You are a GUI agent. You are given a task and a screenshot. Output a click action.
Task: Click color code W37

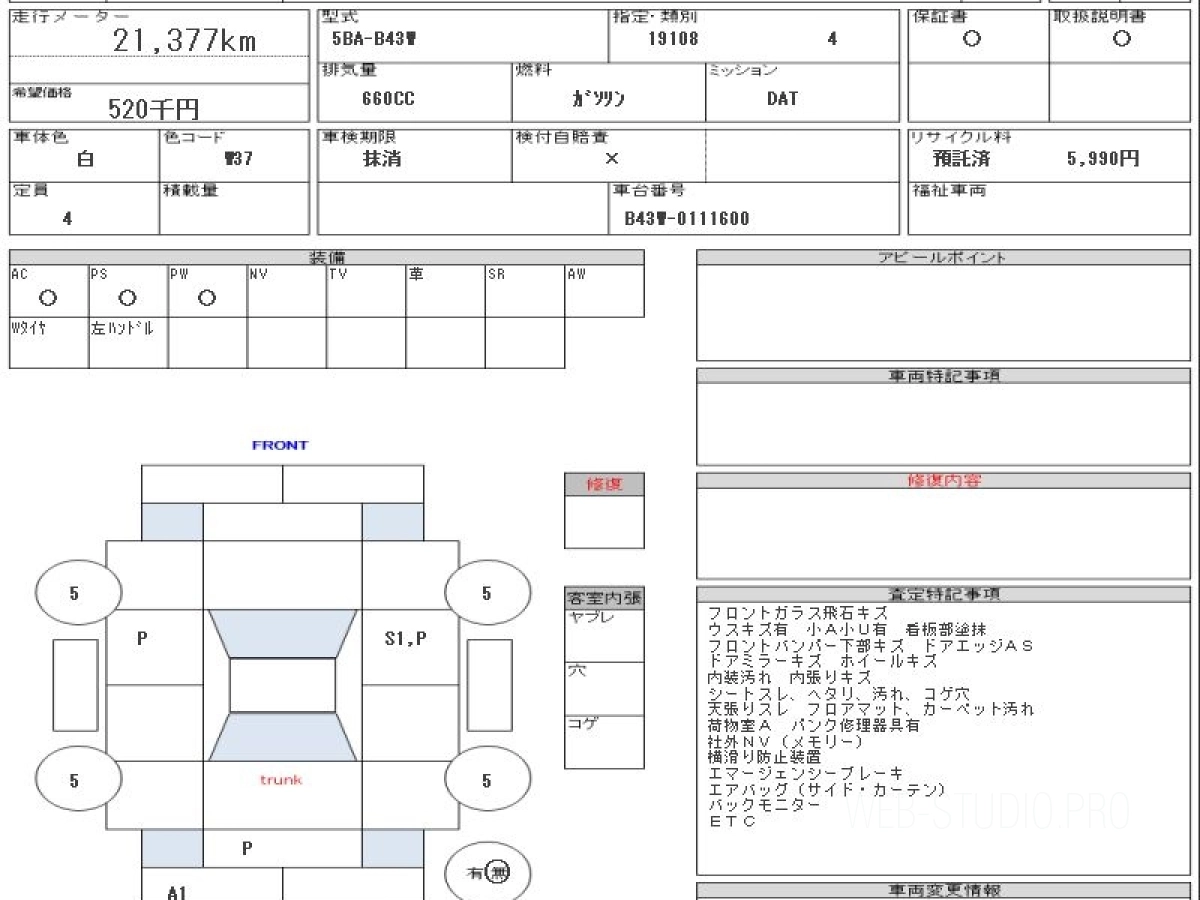[x=238, y=159]
